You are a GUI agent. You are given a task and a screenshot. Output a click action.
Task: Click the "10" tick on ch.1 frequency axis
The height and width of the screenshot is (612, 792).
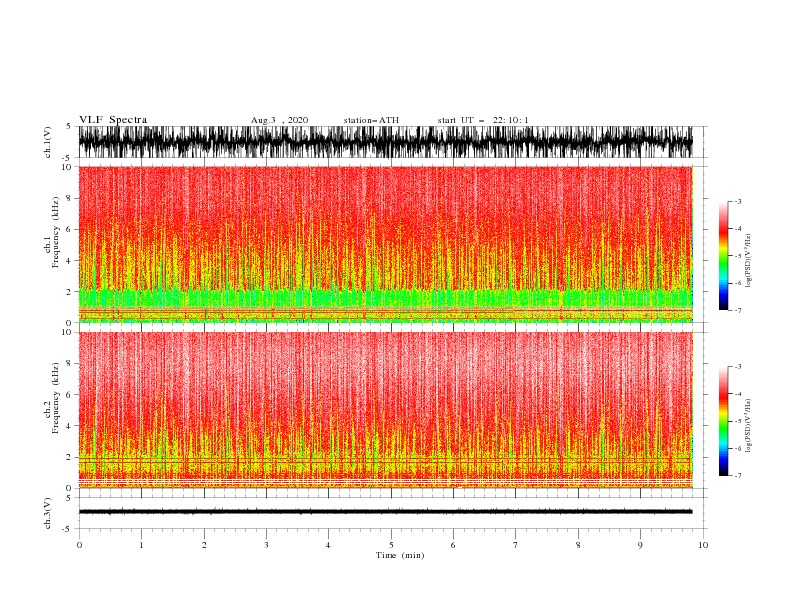[68, 167]
